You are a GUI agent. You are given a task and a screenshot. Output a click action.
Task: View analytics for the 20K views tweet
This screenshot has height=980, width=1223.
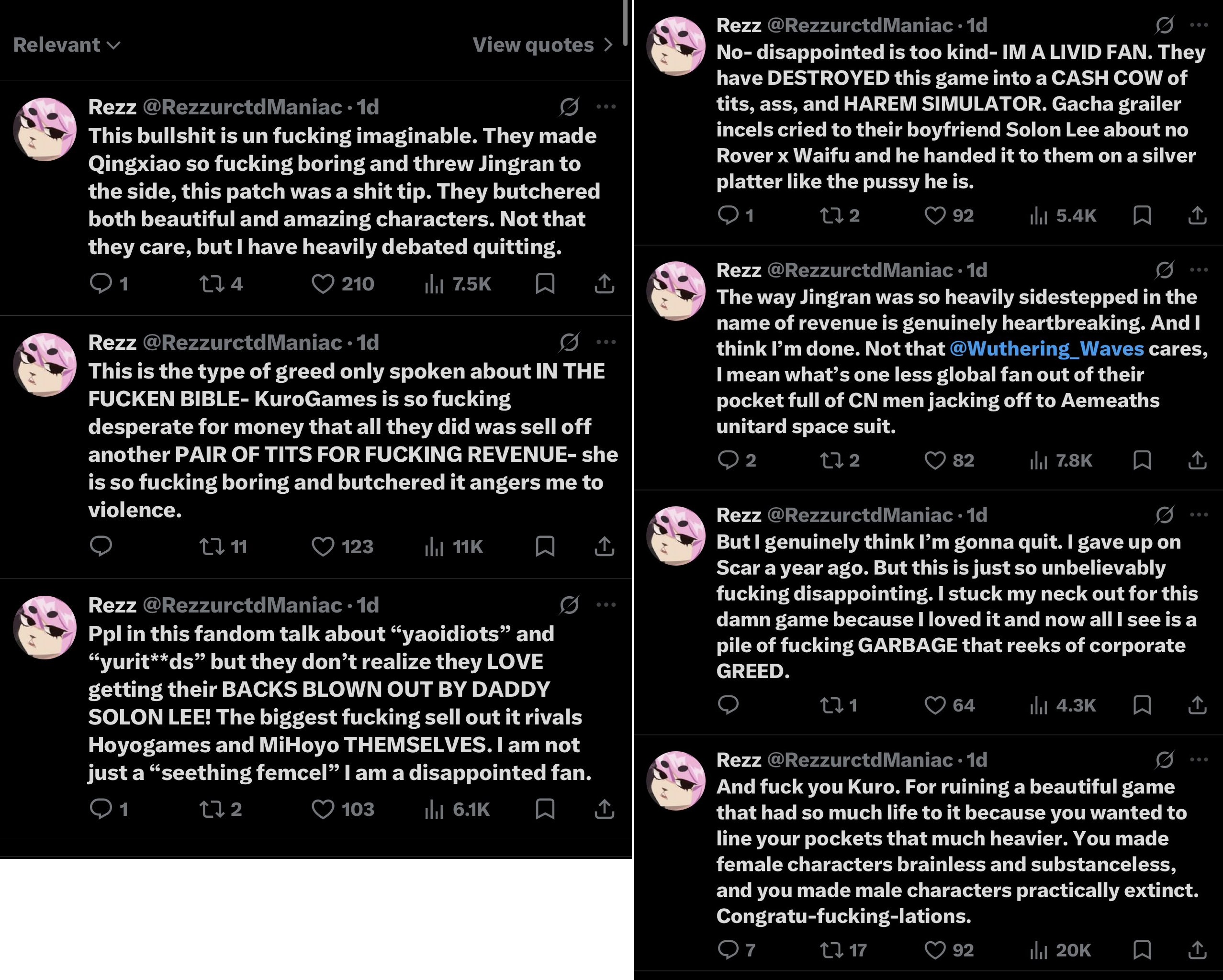click(1060, 949)
